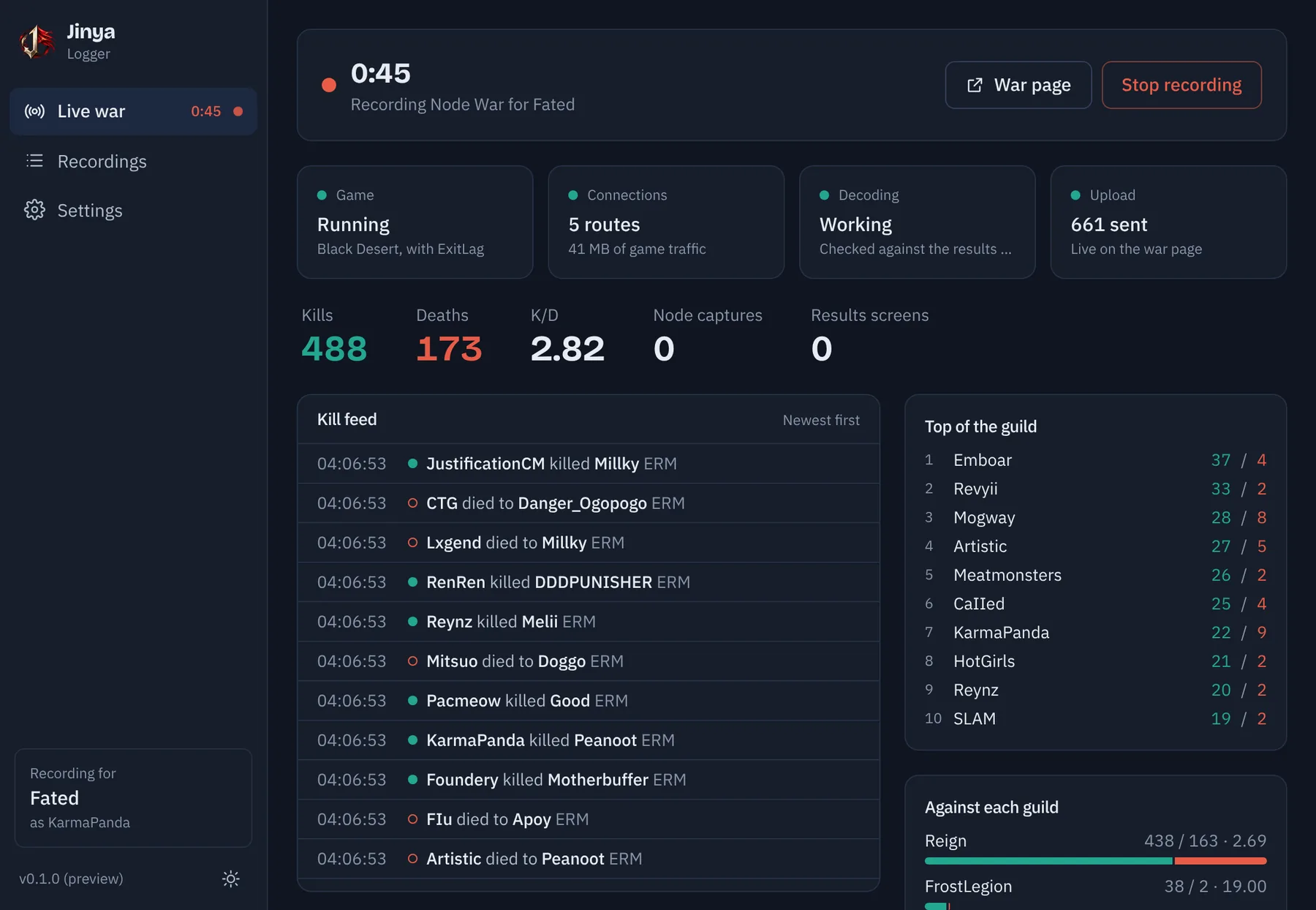
Task: Click the RenRen killed DDDPUNISHER row
Action: coord(588,582)
